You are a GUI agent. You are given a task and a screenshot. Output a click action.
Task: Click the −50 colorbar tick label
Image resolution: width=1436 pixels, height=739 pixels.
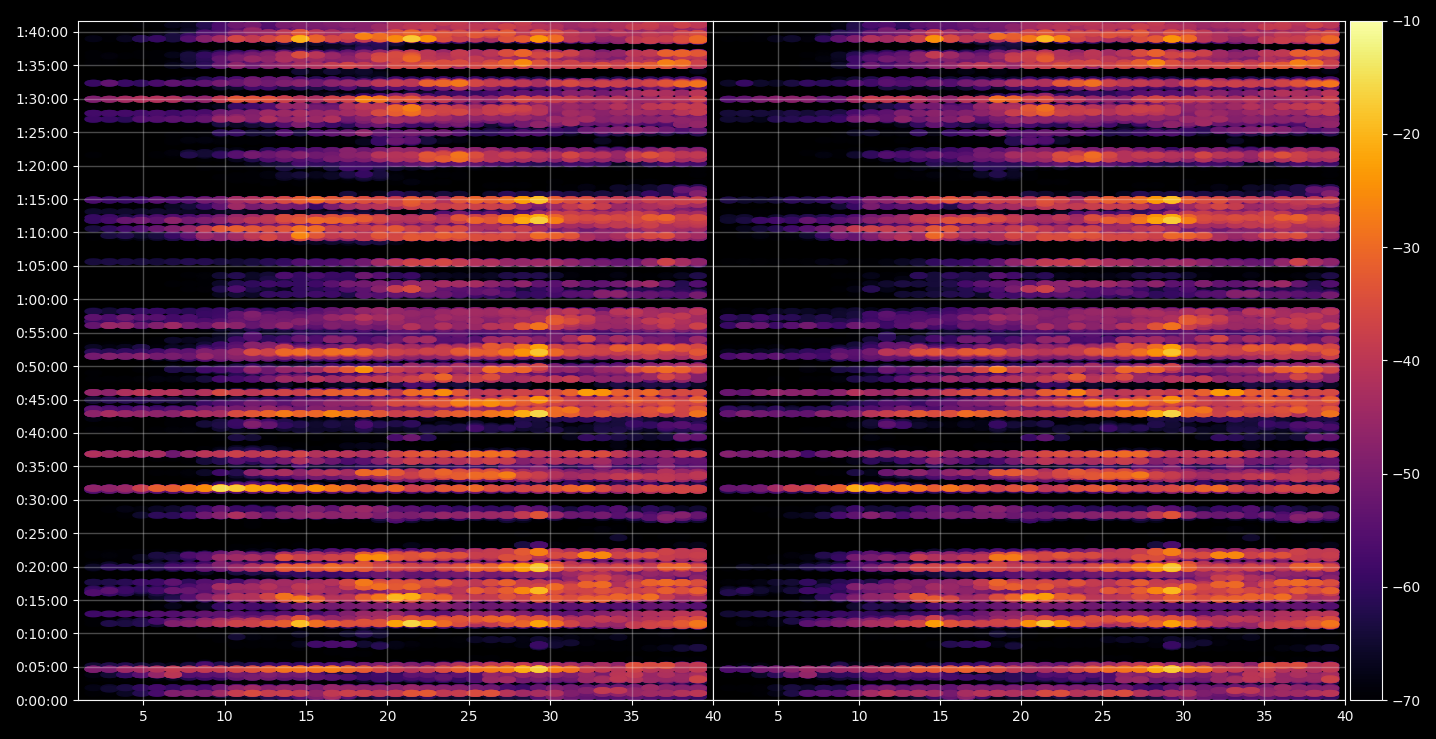[1405, 474]
